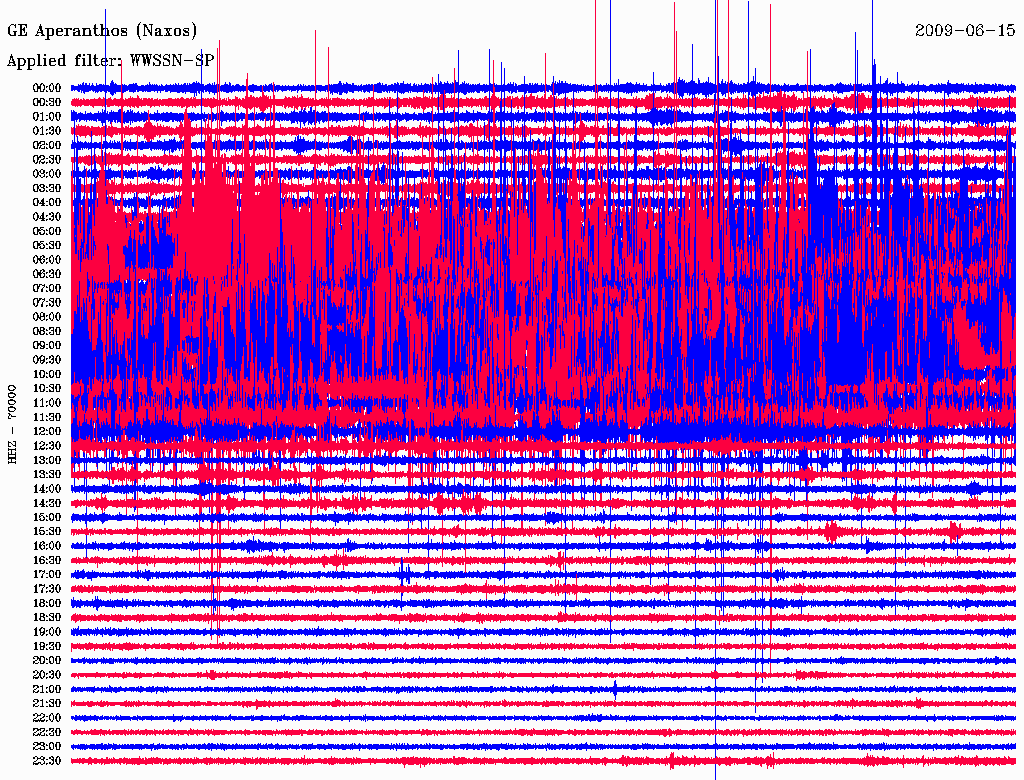Select the 15:30 time label

pyautogui.click(x=47, y=532)
